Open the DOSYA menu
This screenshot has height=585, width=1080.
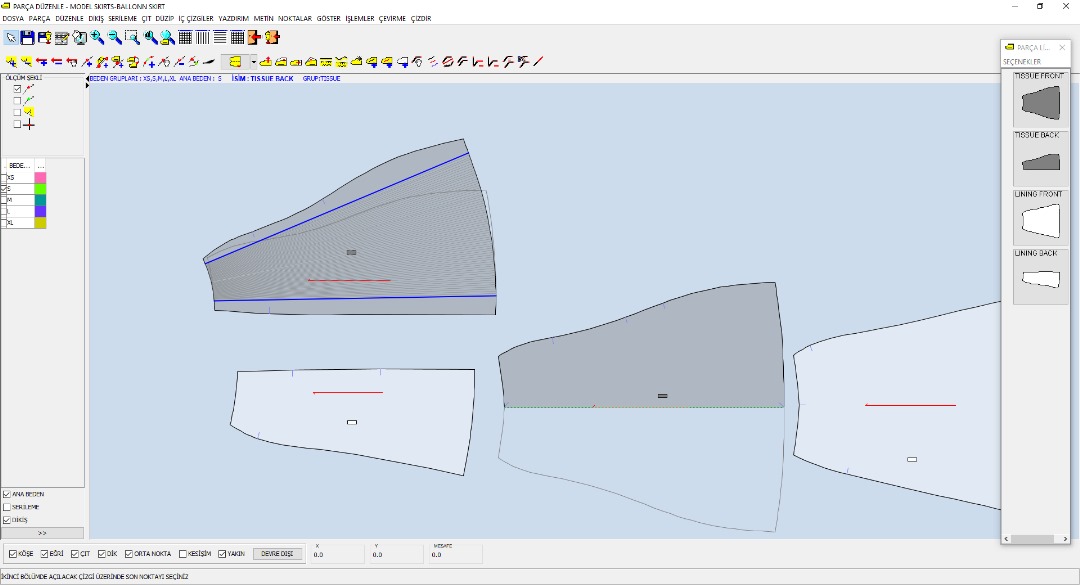click(13, 18)
